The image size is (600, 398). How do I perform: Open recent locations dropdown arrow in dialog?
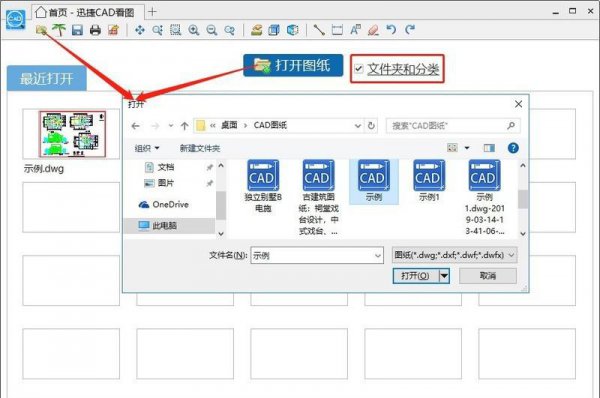click(171, 126)
